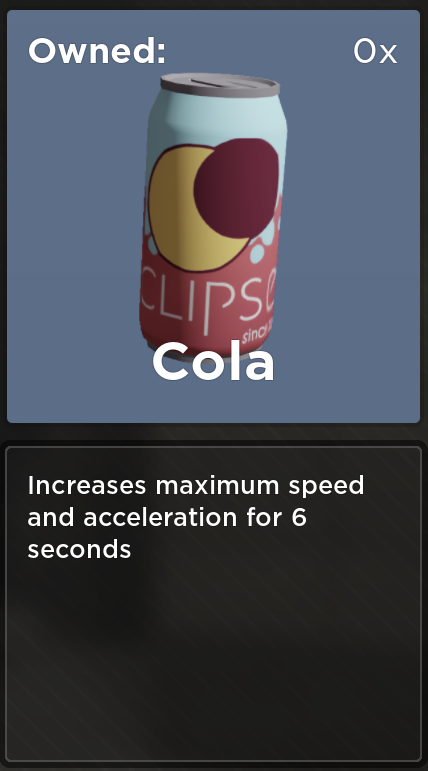Click the 'and acceleration for 6' text line
The width and height of the screenshot is (428, 771).
[x=167, y=517]
